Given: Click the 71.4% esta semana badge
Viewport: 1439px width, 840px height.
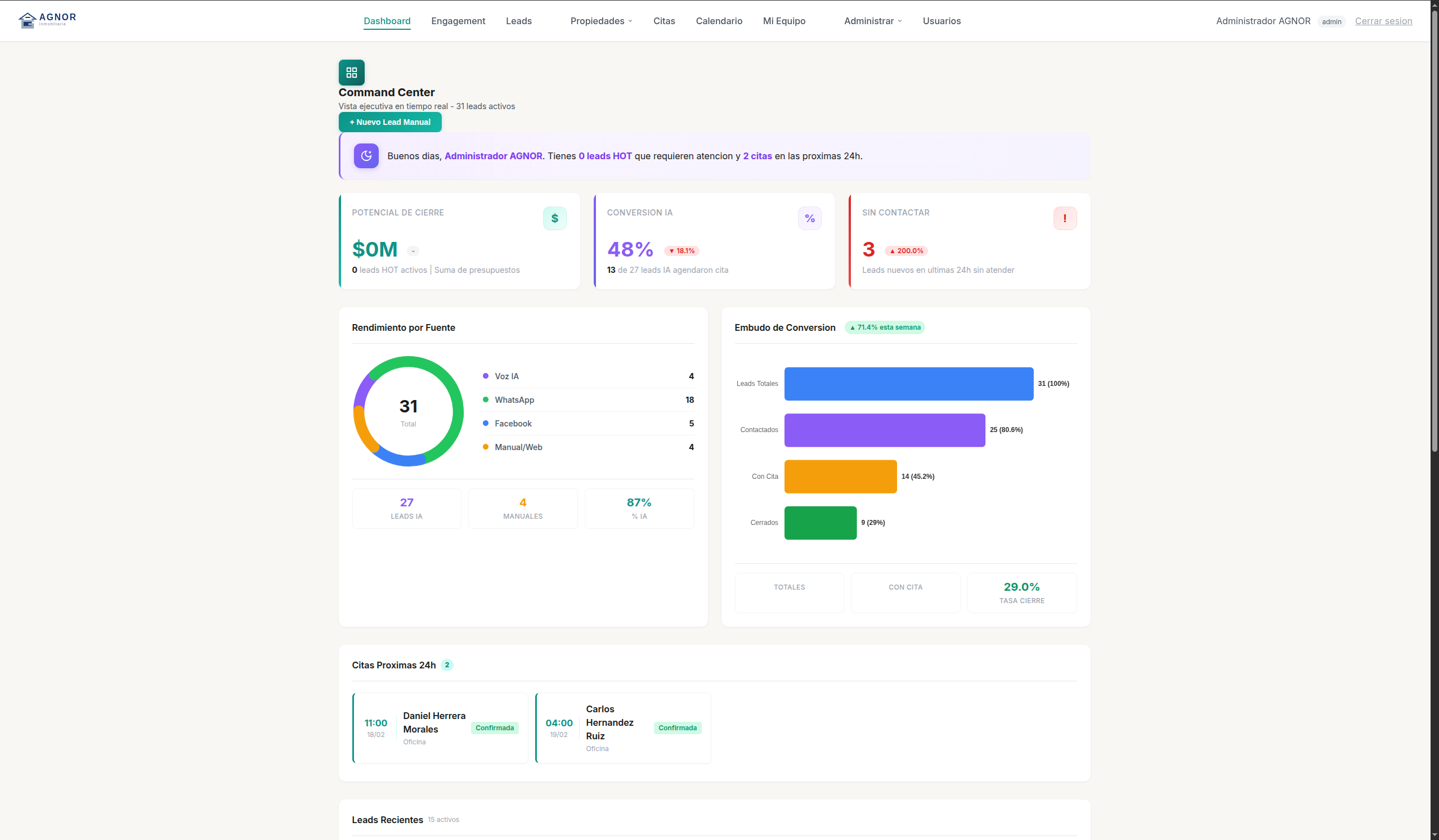Looking at the screenshot, I should [885, 327].
